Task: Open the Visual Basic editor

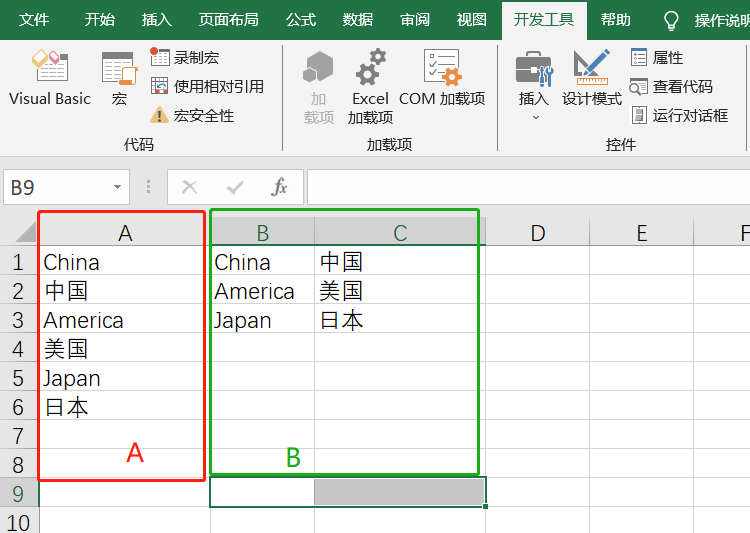Action: point(50,78)
